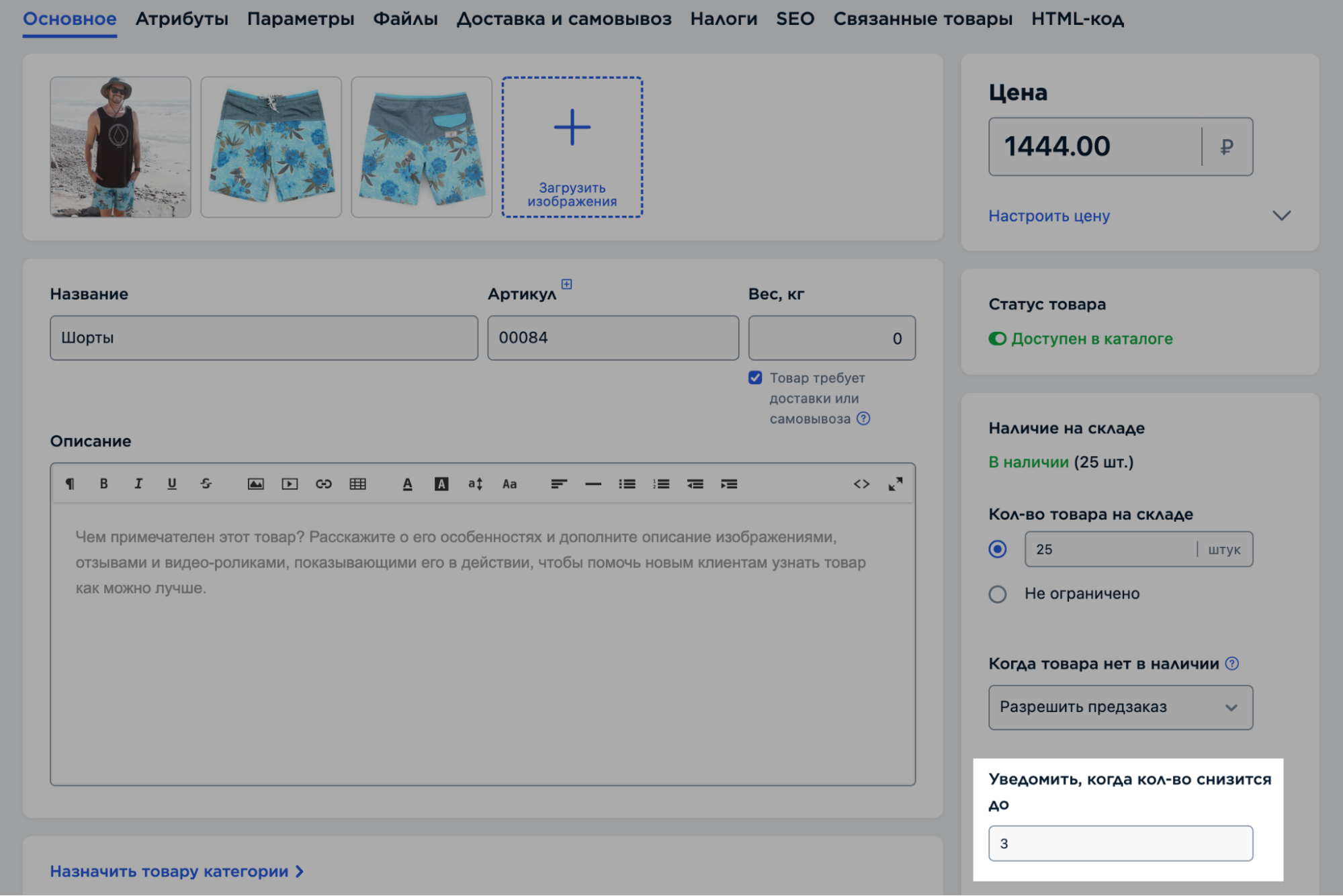Switch to the Файлы tab
Image resolution: width=1343 pixels, height=896 pixels.
(x=406, y=19)
